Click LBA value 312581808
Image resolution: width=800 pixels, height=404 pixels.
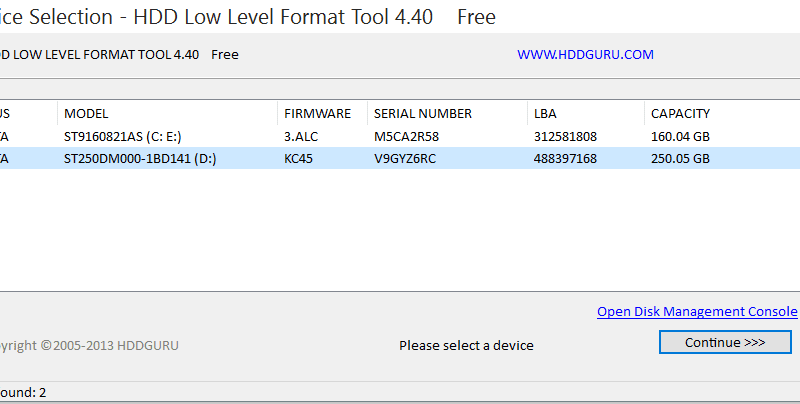[x=565, y=137]
